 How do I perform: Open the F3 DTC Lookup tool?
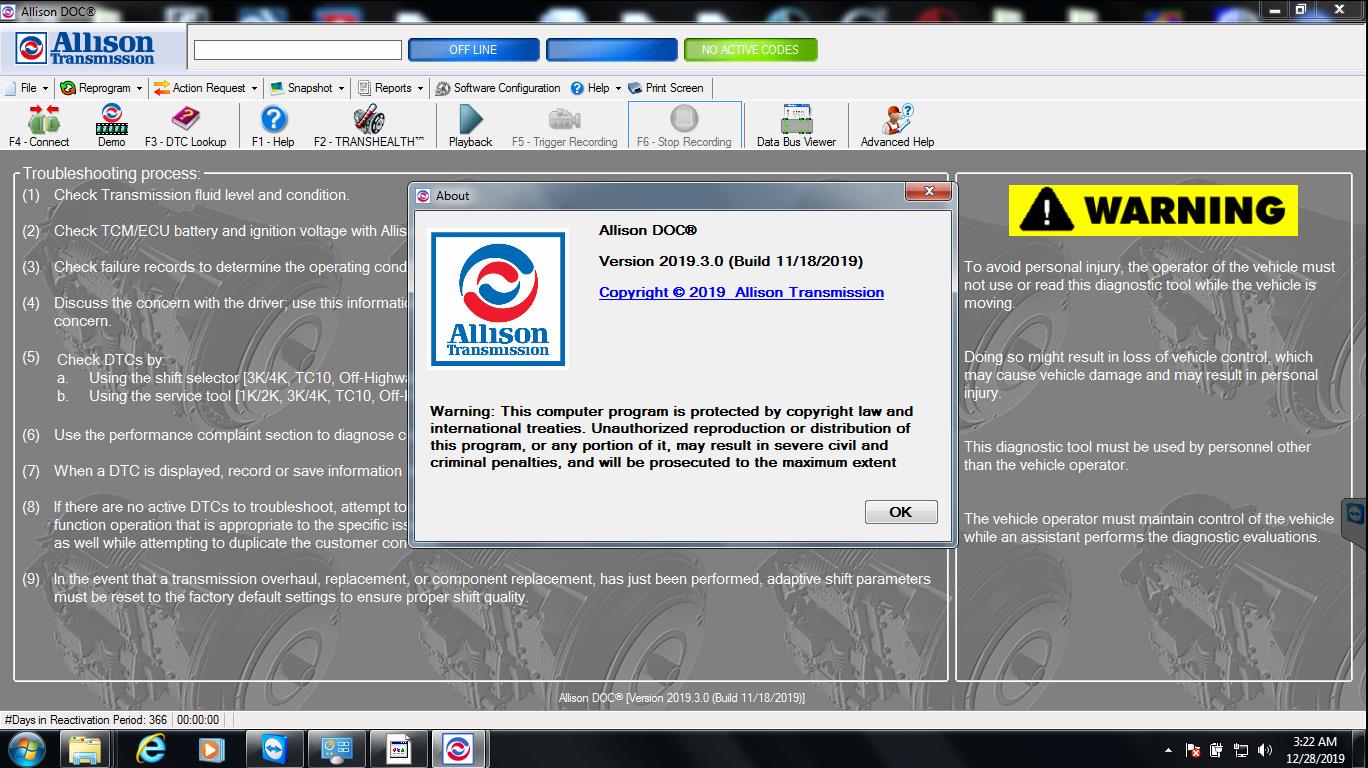tap(186, 126)
